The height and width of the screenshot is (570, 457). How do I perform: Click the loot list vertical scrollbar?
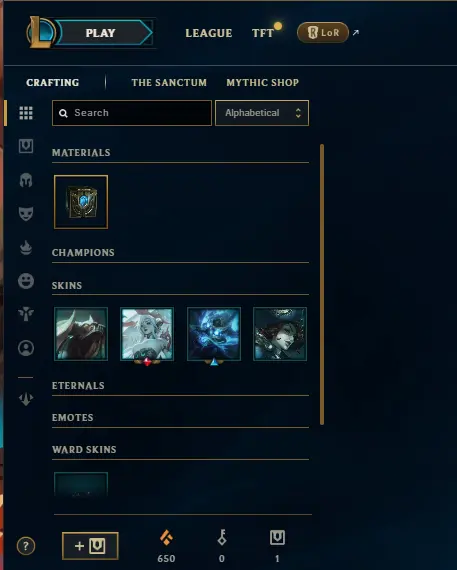[x=322, y=284]
